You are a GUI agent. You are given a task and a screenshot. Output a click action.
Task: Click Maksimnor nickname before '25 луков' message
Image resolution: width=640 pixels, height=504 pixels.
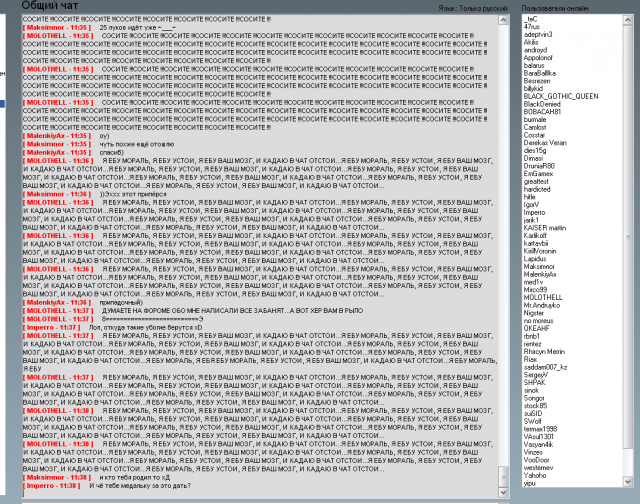[x=57, y=28]
